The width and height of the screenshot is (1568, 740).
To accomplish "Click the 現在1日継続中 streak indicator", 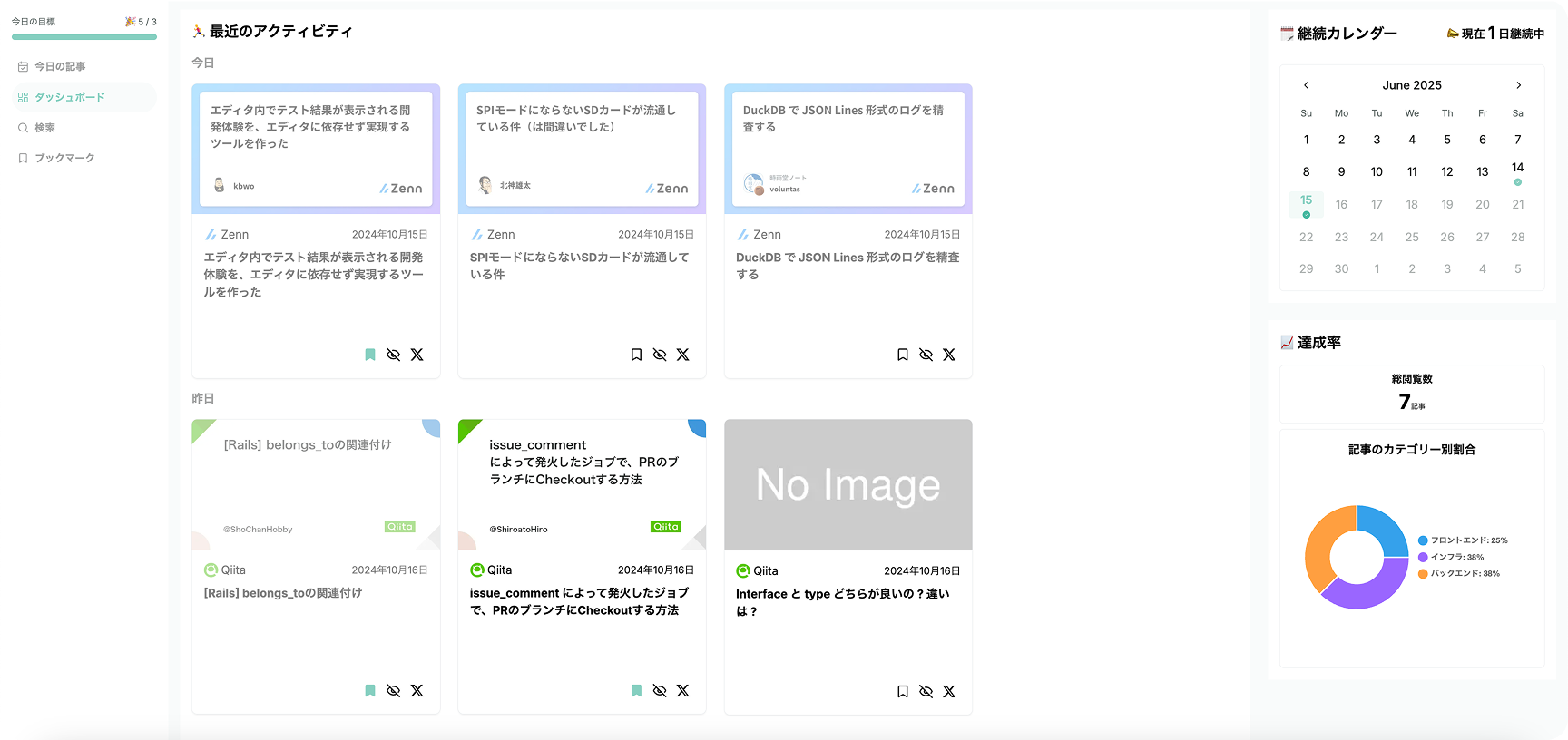I will tap(1495, 34).
